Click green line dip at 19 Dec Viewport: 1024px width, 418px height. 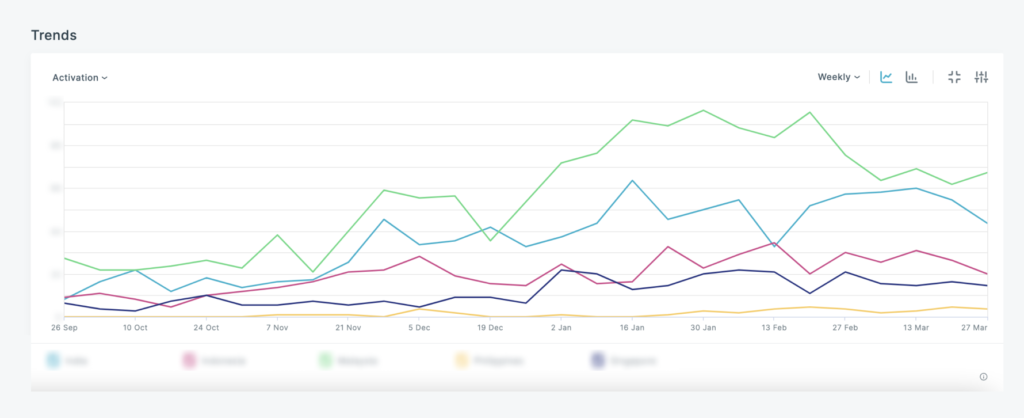click(x=490, y=240)
